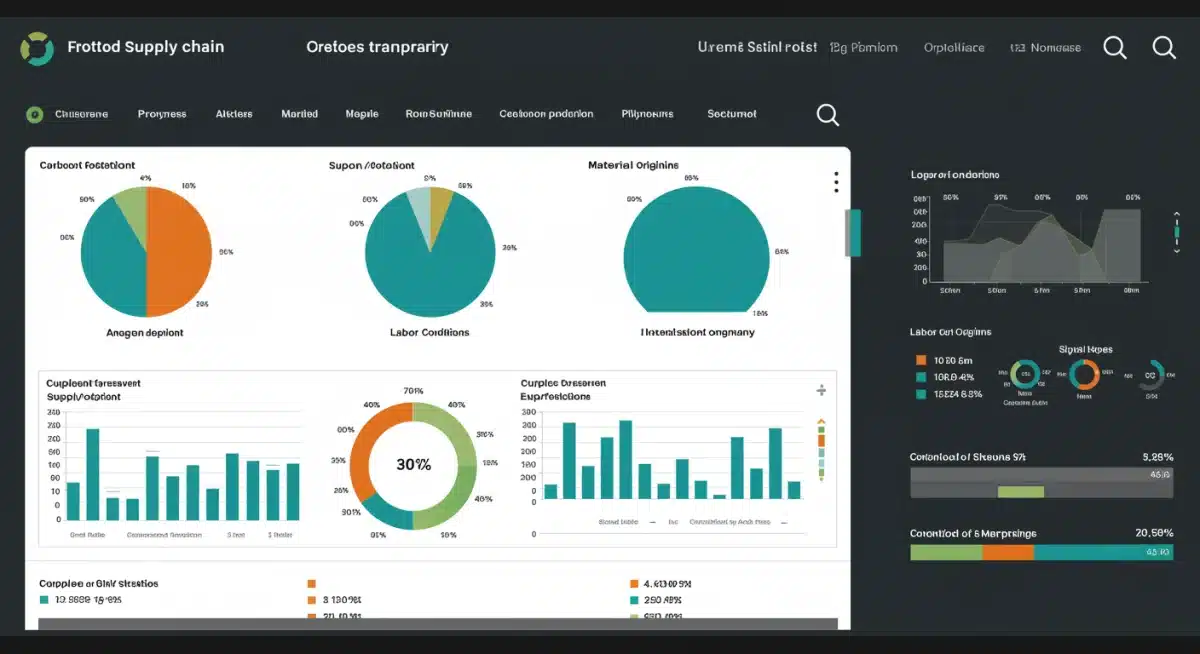Open the kebab menu on the dashboard card
Viewport: 1200px width, 654px height.
pyautogui.click(x=836, y=180)
